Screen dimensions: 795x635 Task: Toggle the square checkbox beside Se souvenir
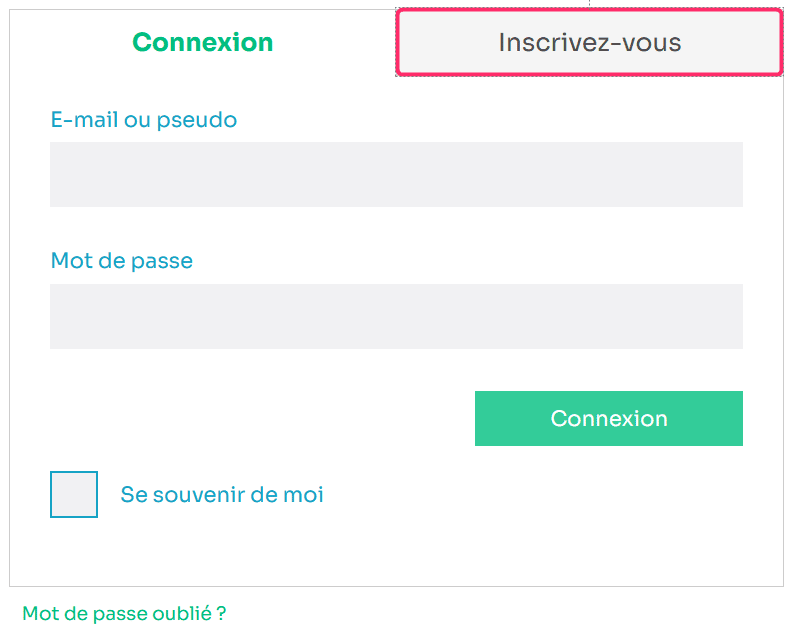click(x=74, y=494)
